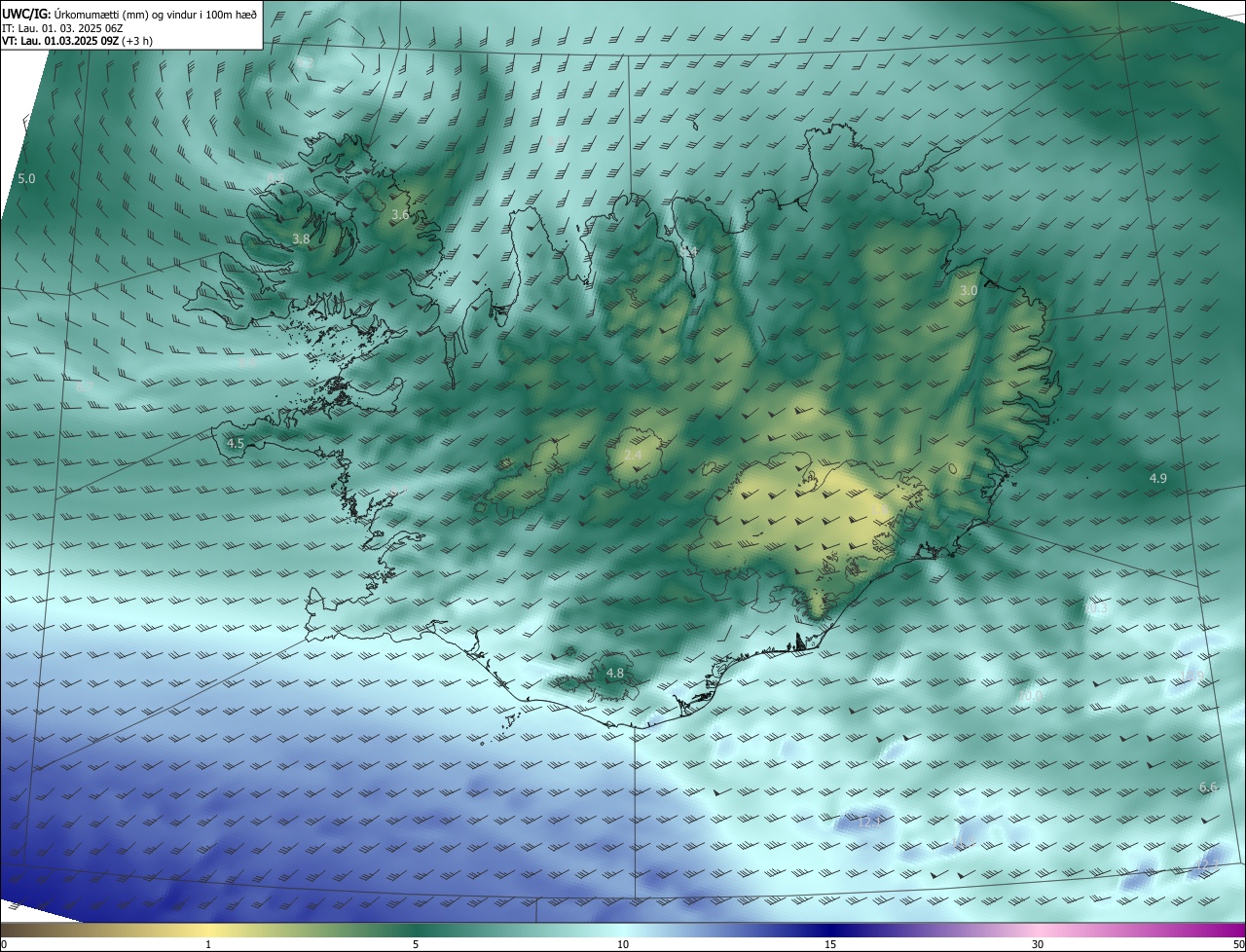Click the 3.8 value label on the map

click(301, 238)
